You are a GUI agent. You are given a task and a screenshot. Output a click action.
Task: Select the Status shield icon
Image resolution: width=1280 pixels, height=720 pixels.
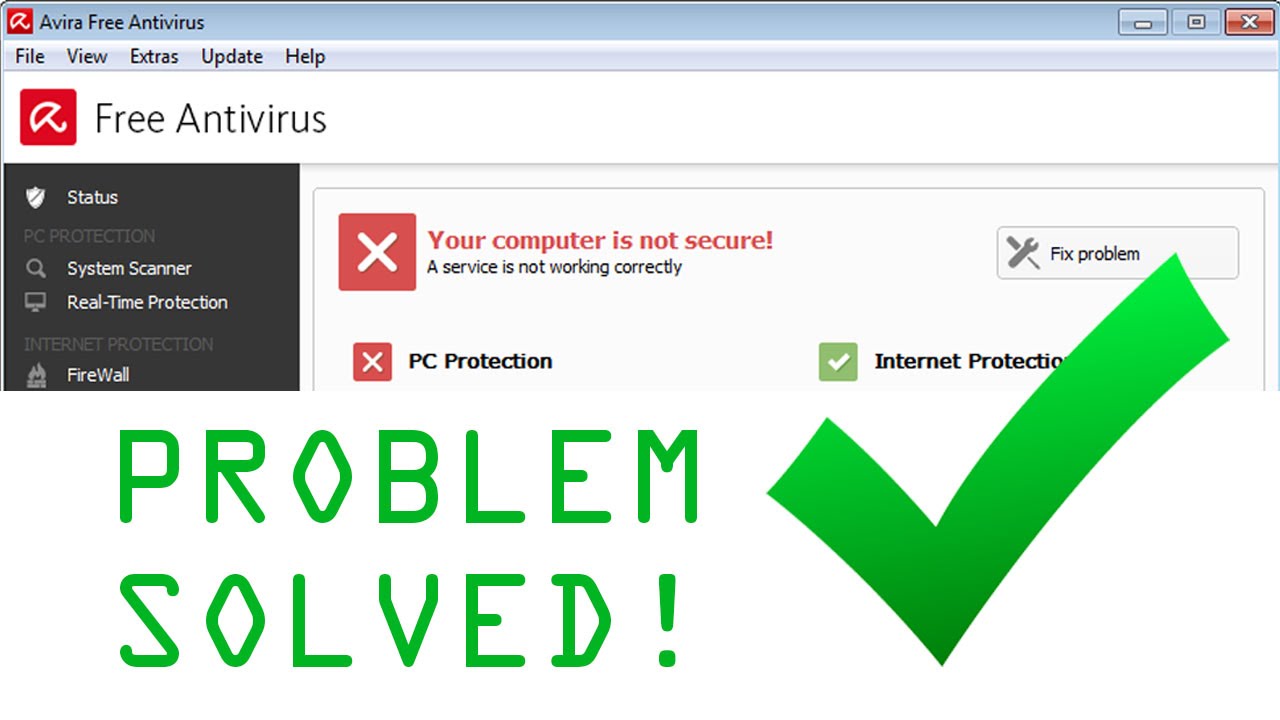tap(36, 197)
